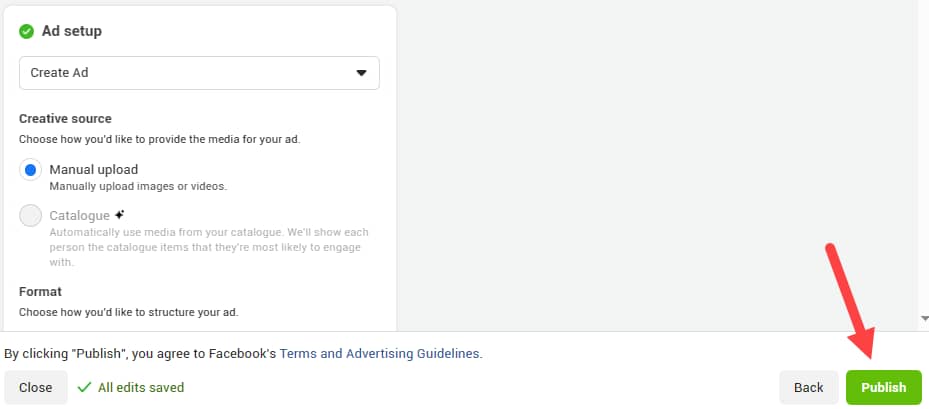
Task: Open Terms and Advertising Guidelines link
Action: [379, 354]
